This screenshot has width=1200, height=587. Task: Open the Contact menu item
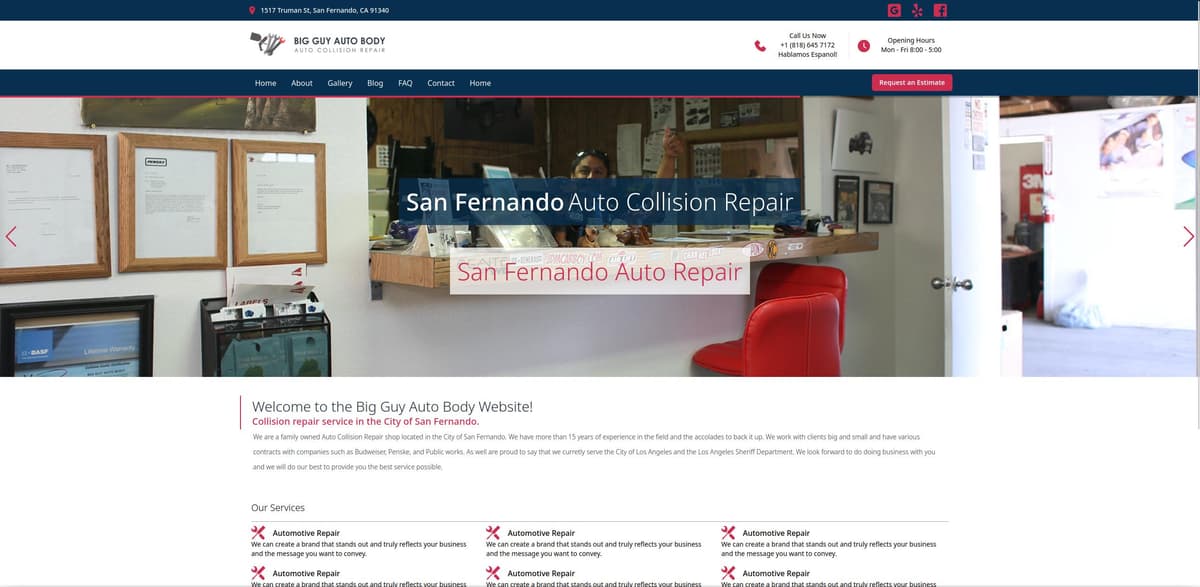point(441,83)
